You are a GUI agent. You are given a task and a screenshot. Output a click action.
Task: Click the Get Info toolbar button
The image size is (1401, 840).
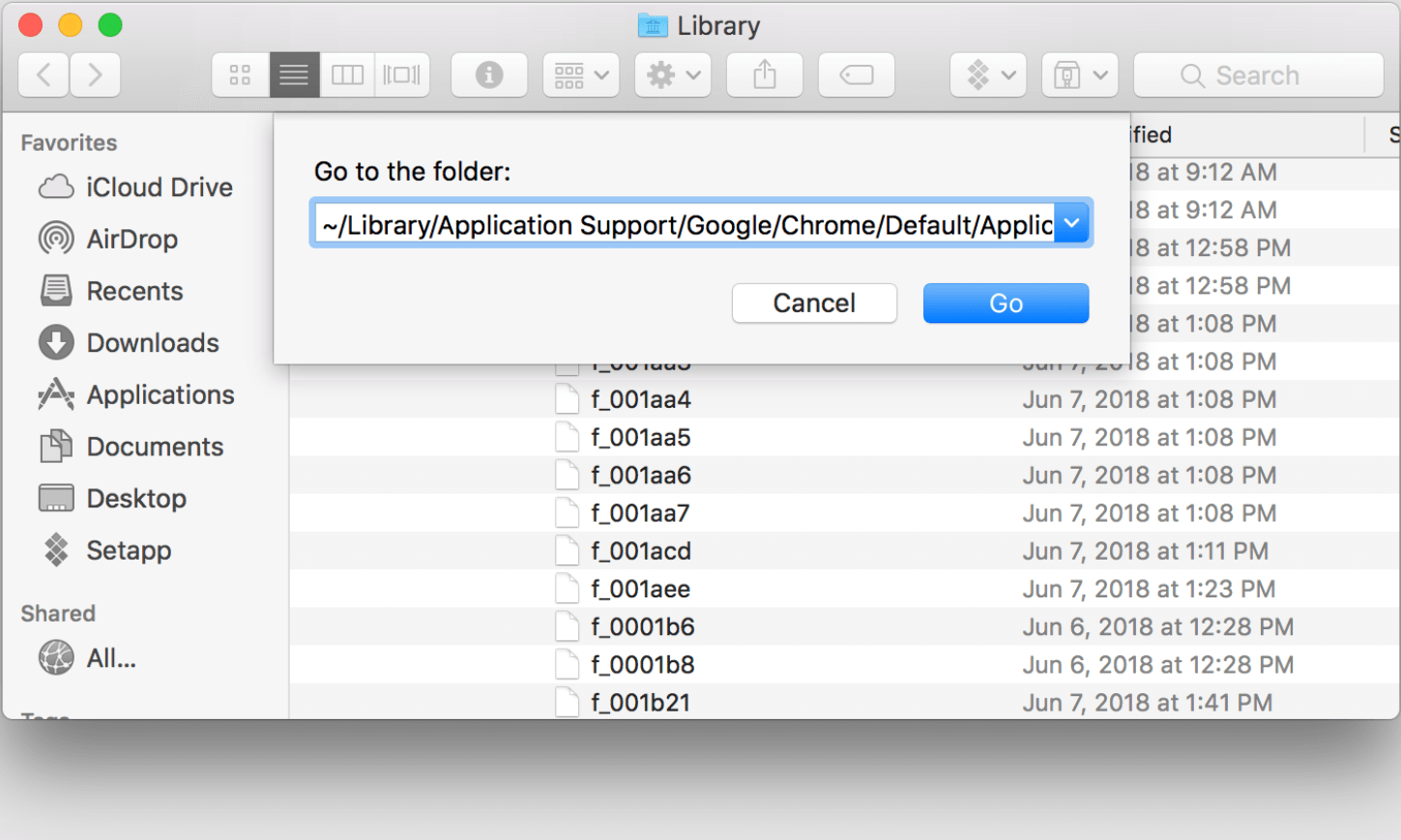[489, 75]
